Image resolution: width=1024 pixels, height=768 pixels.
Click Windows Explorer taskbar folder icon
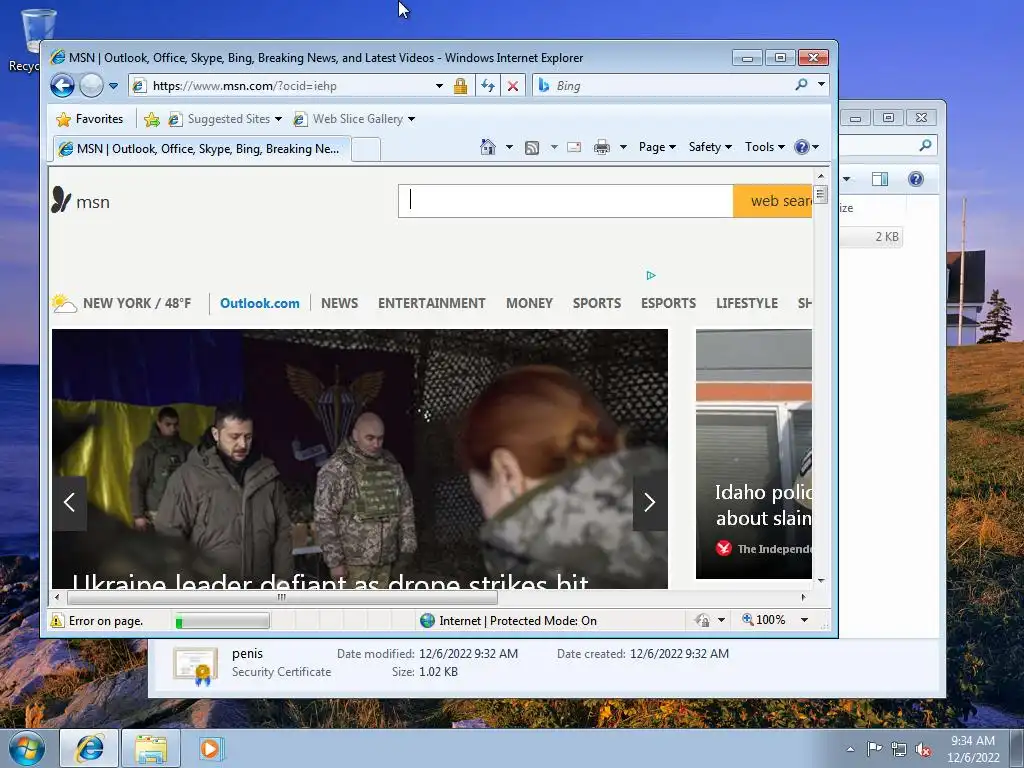click(x=152, y=748)
